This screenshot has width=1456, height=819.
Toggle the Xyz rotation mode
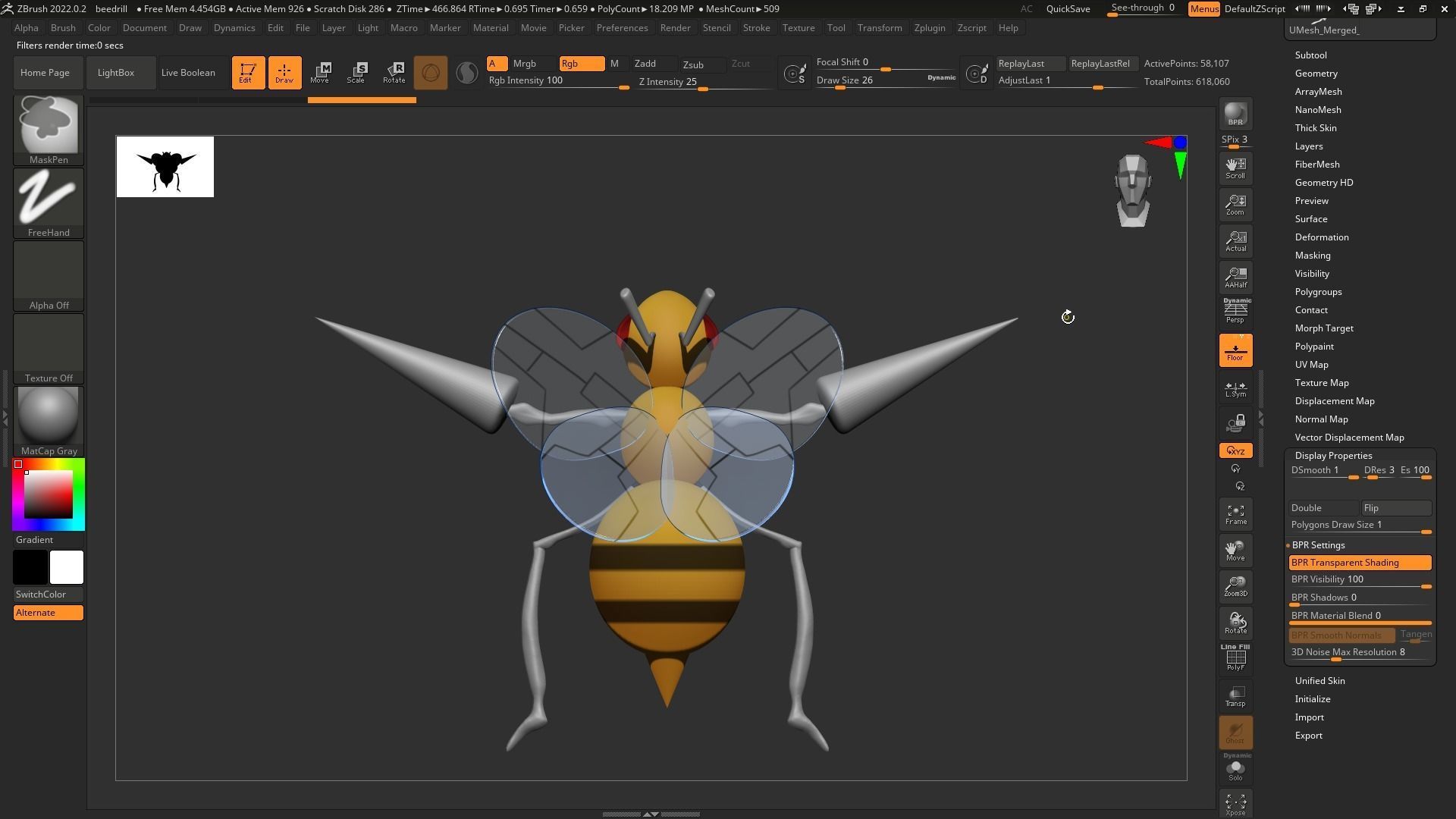(1235, 450)
